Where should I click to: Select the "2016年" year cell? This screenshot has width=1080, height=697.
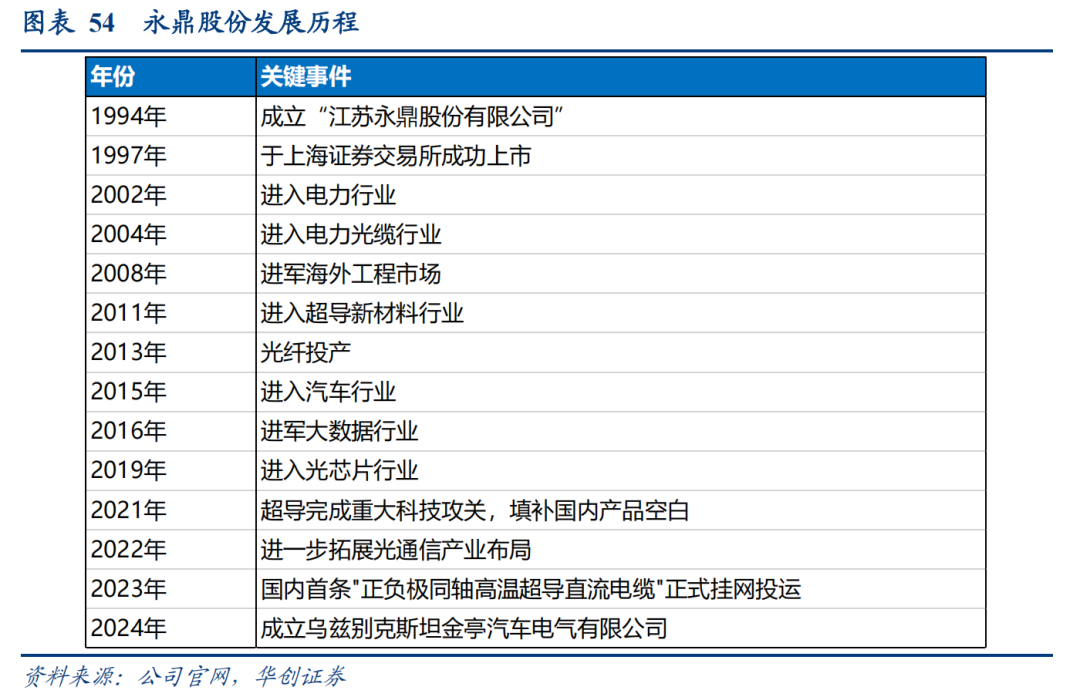coord(129,432)
